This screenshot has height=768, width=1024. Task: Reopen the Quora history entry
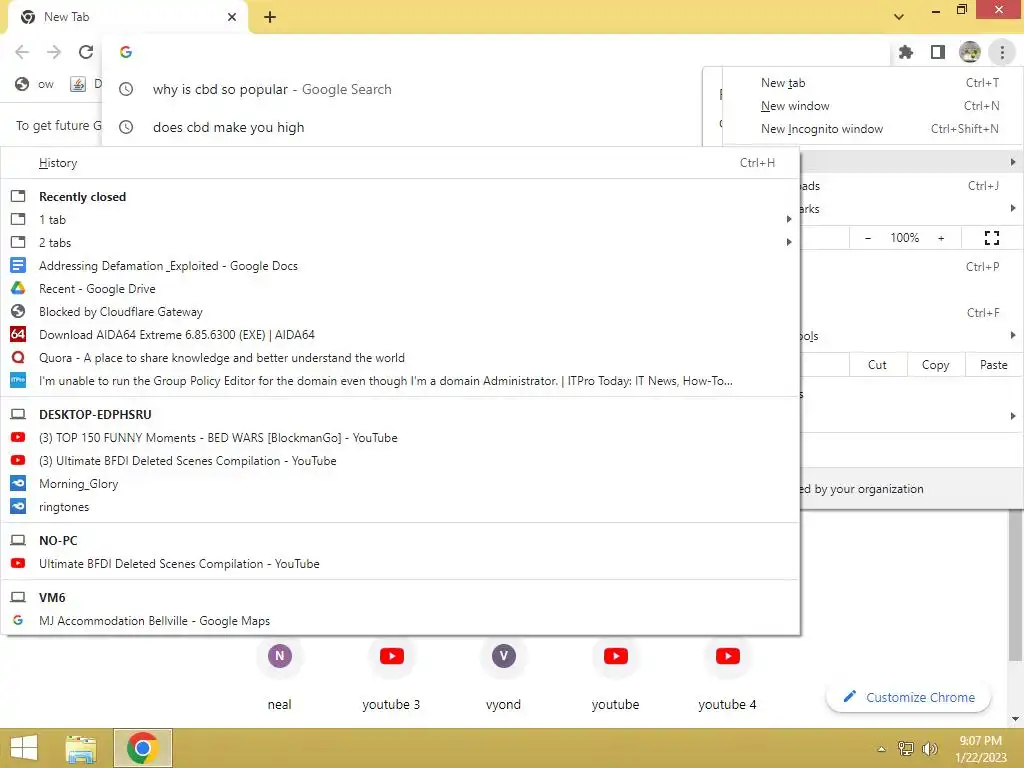click(400, 358)
